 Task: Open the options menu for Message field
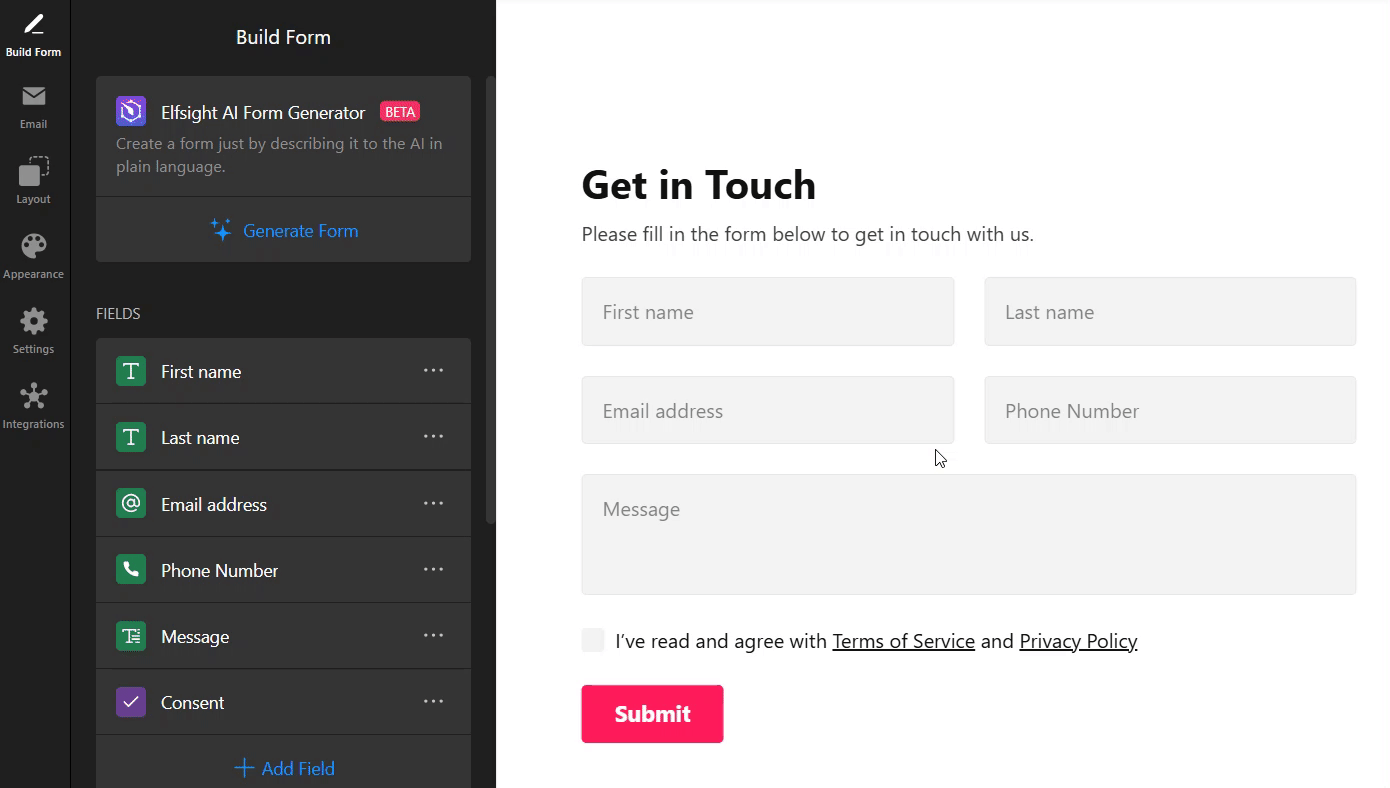point(433,636)
